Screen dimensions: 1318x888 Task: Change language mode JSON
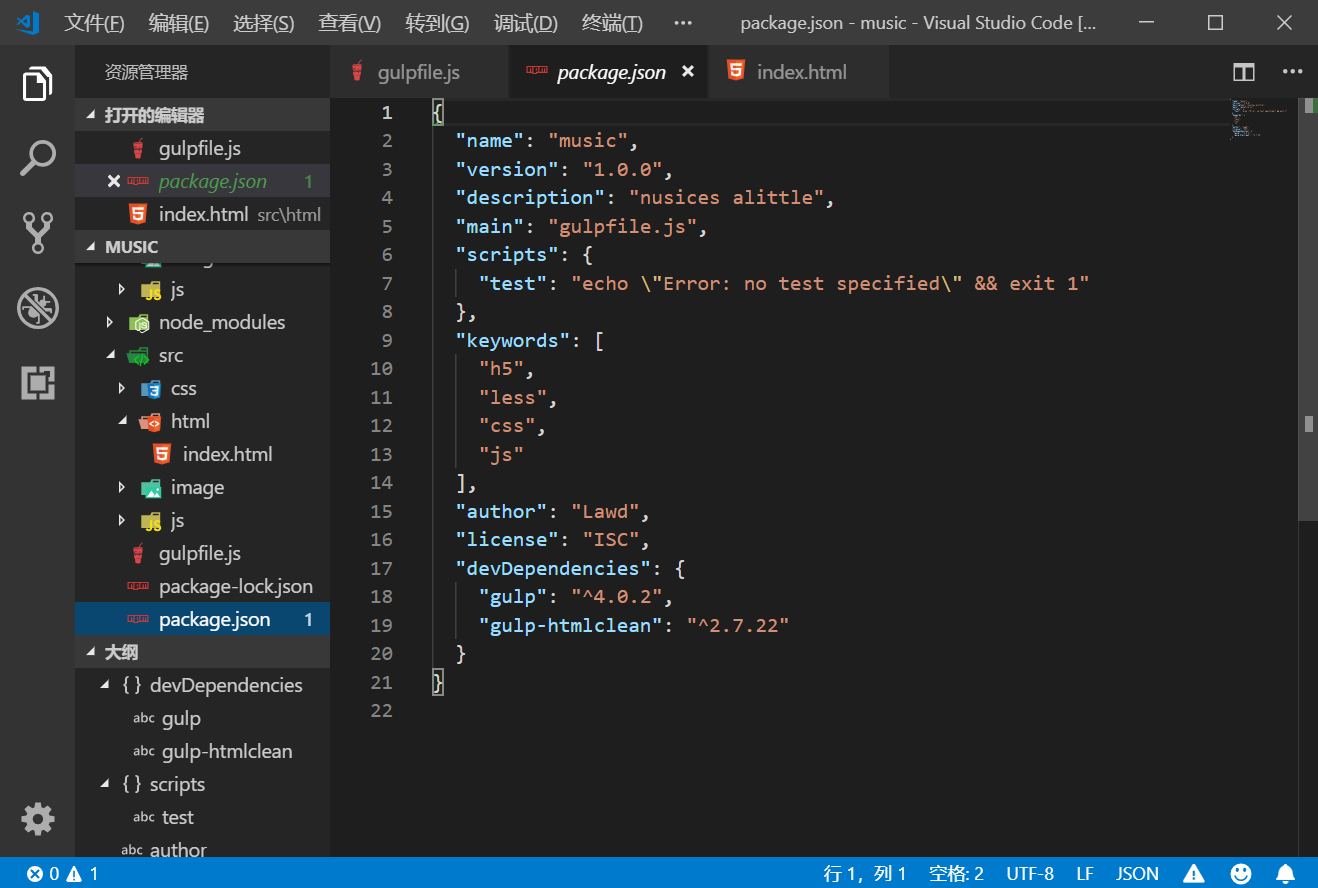click(1137, 873)
